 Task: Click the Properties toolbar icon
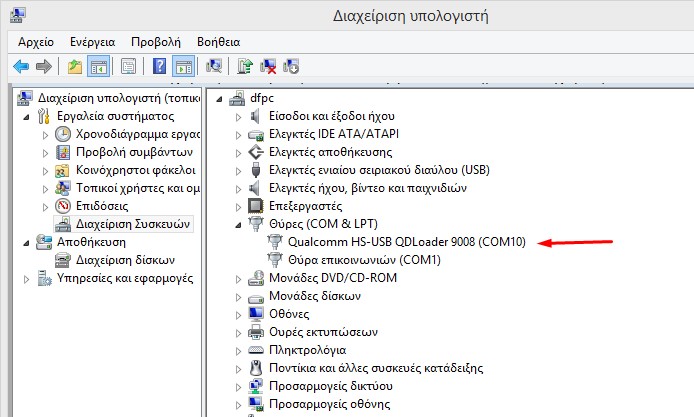[128, 66]
